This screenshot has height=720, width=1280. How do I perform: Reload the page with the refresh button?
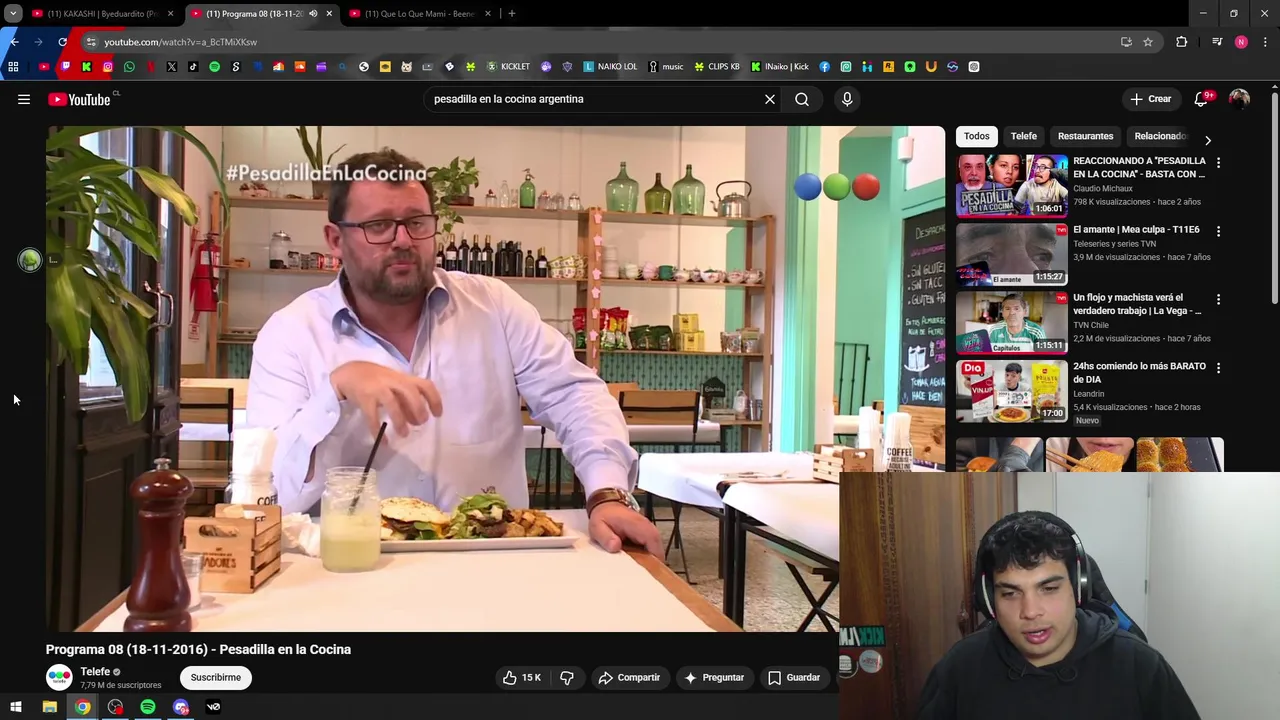tap(62, 42)
